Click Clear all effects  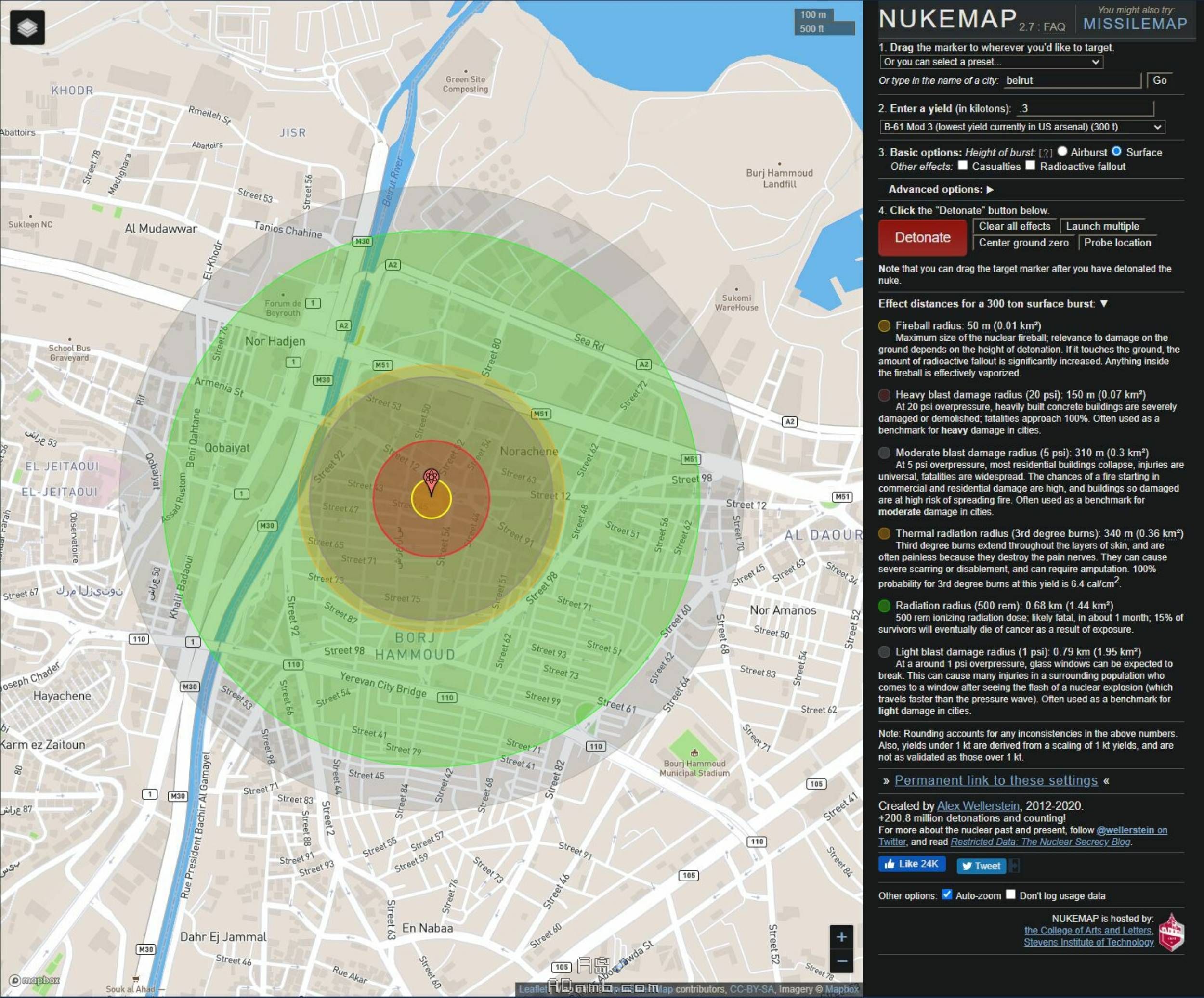point(1014,226)
